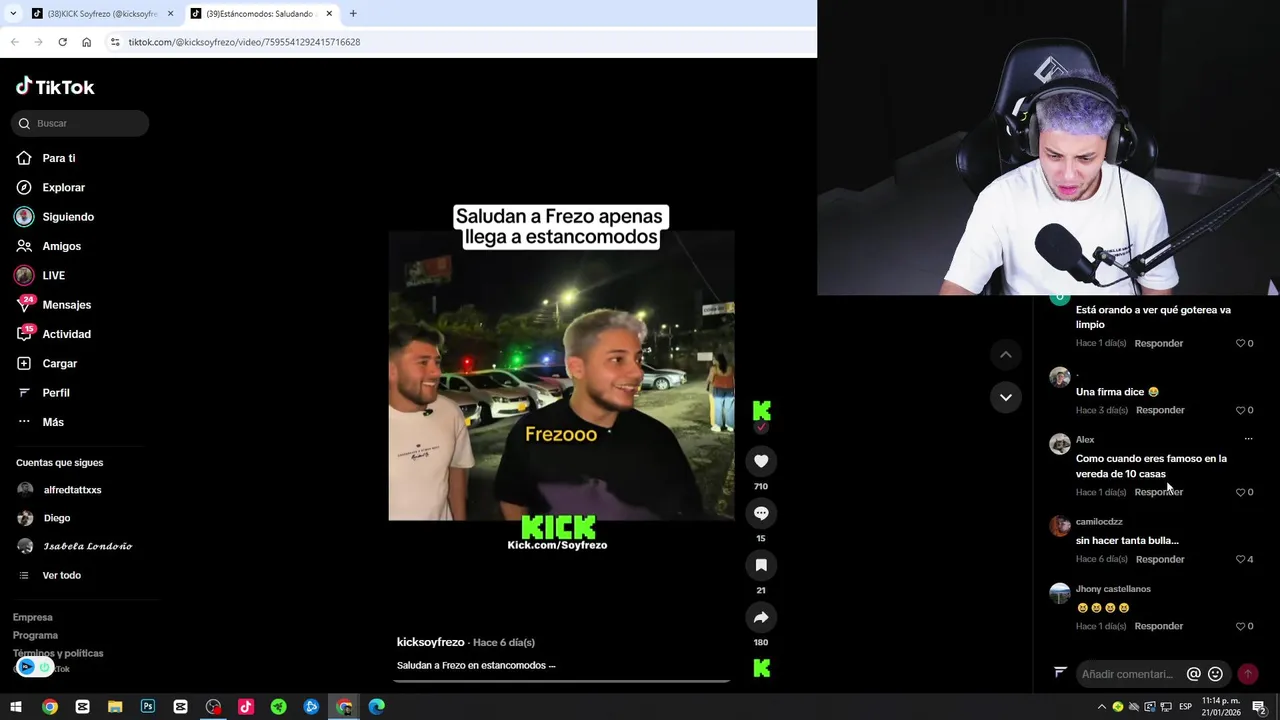Screen dimensions: 1280x720
Task: Open the Kick creator avatar above like button
Action: 761,411
